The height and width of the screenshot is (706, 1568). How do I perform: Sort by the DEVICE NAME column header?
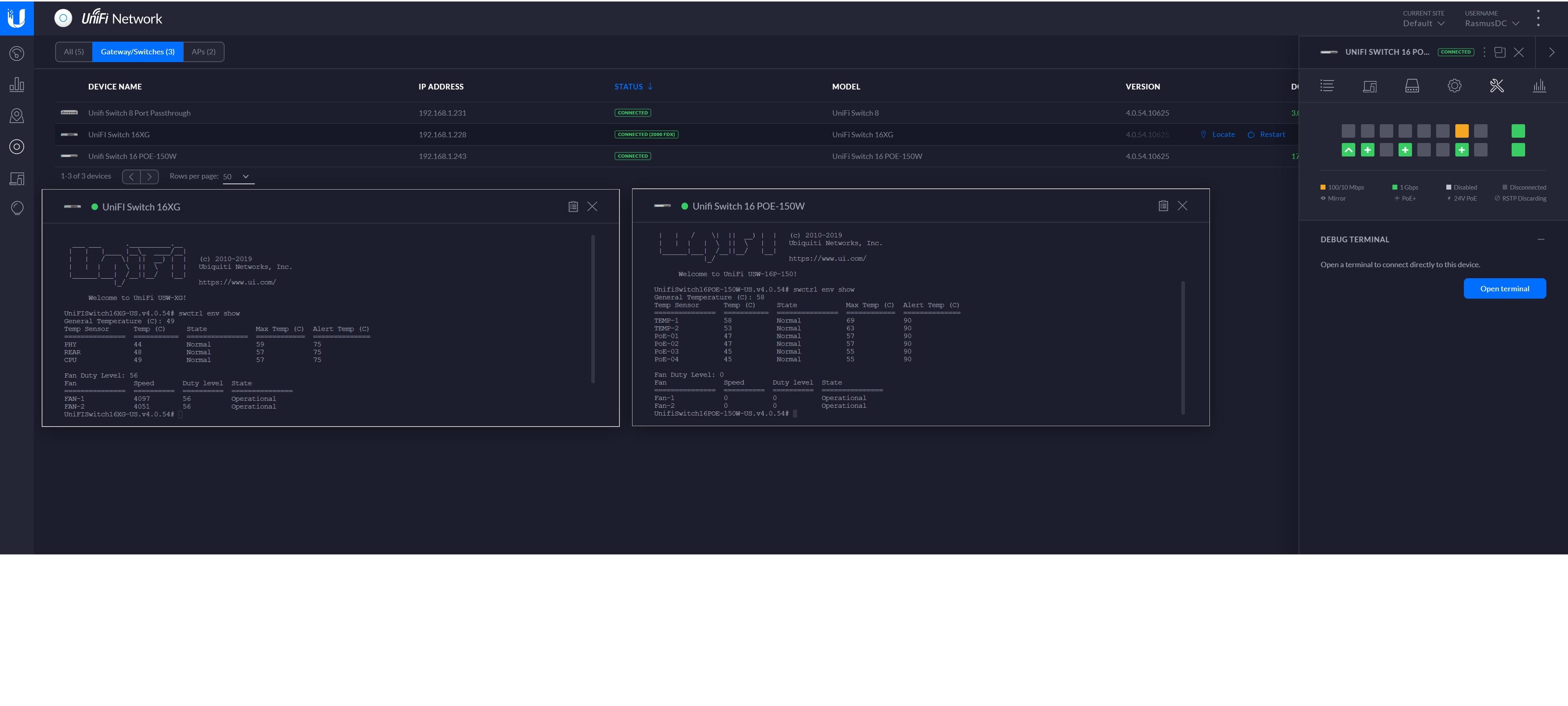(115, 87)
